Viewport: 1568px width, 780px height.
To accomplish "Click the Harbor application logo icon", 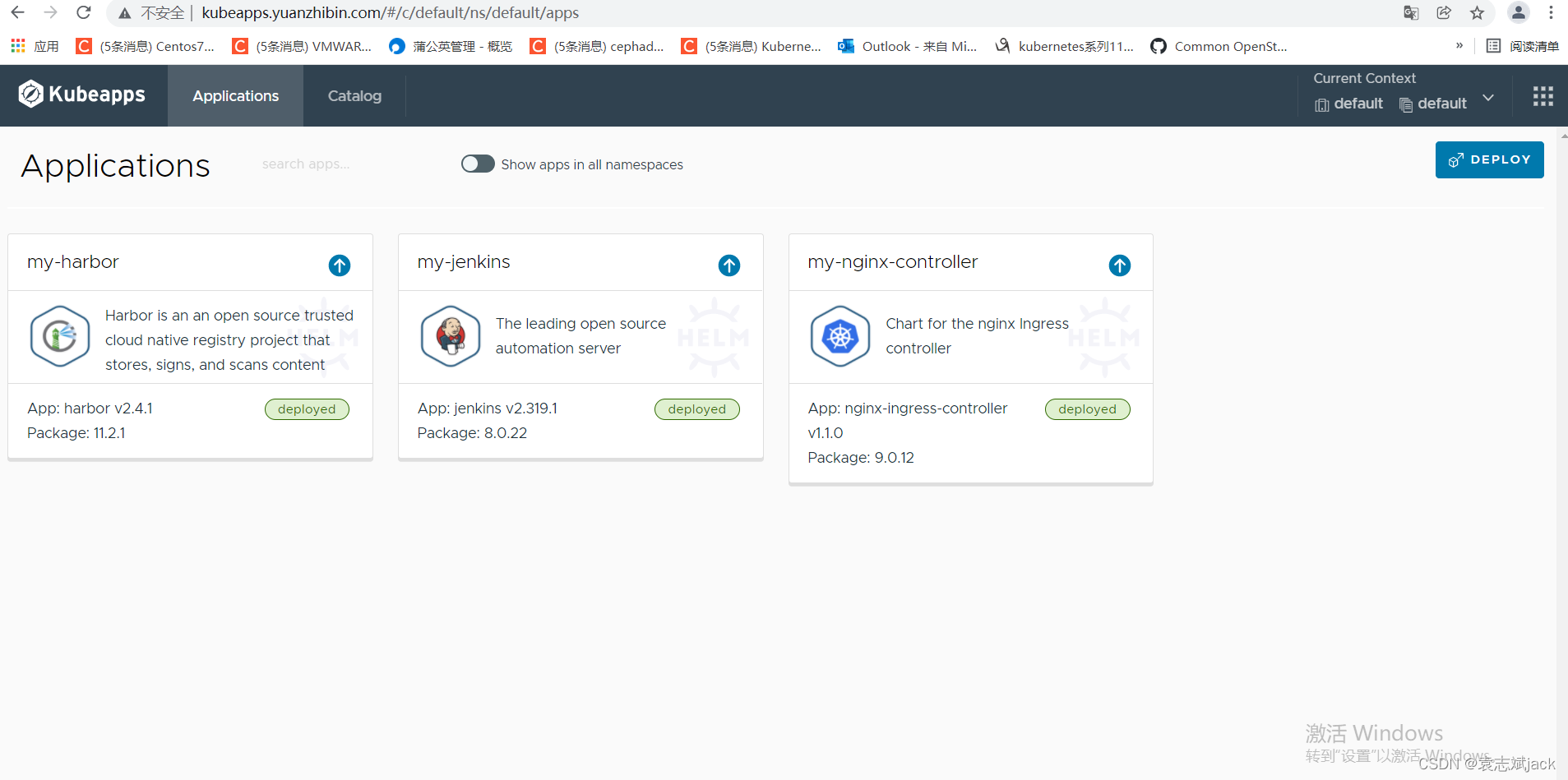I will [x=60, y=336].
